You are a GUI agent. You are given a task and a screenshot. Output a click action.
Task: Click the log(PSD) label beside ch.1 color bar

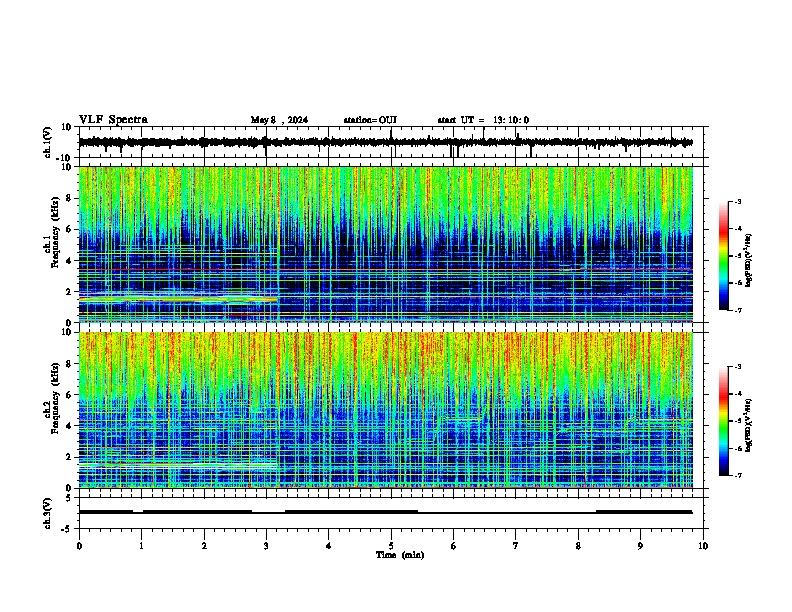749,260
